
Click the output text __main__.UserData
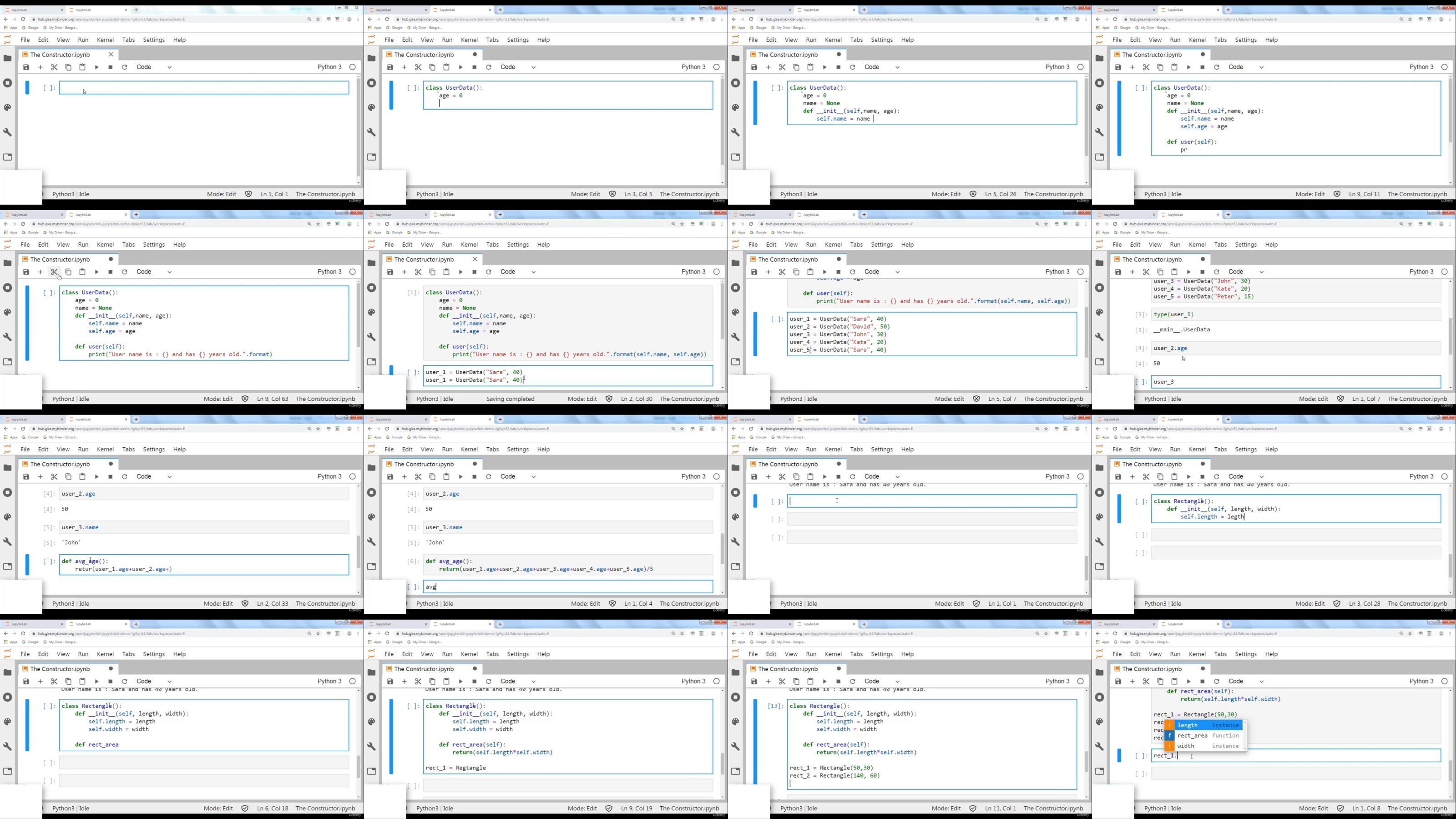[1181, 329]
